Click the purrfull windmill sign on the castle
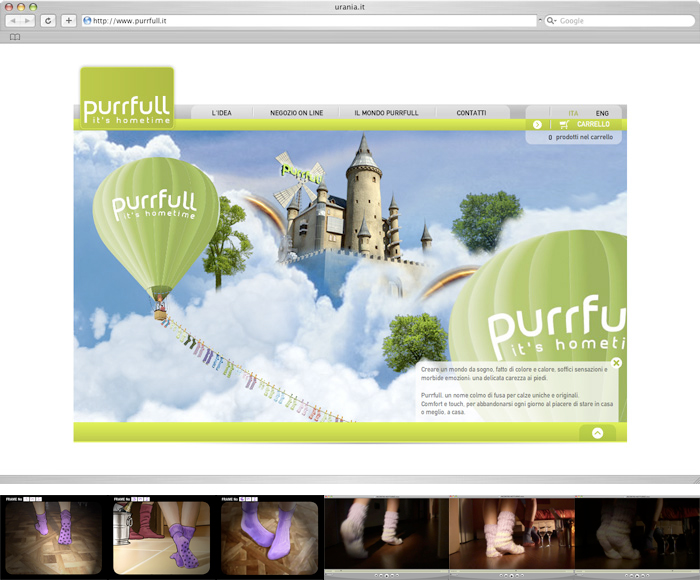This screenshot has height=580, width=700. [302, 174]
